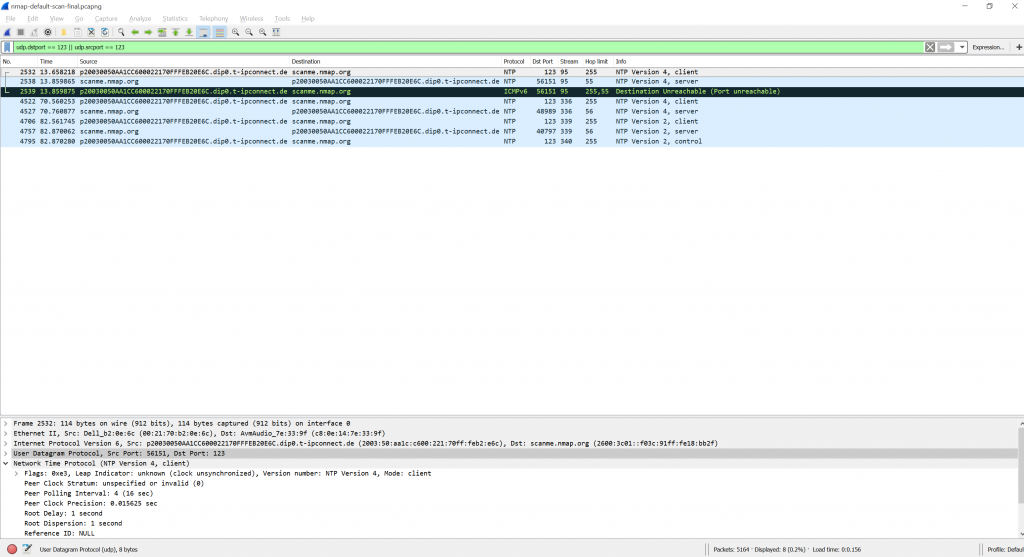Select packet 4527 in the list

[x=512, y=111]
